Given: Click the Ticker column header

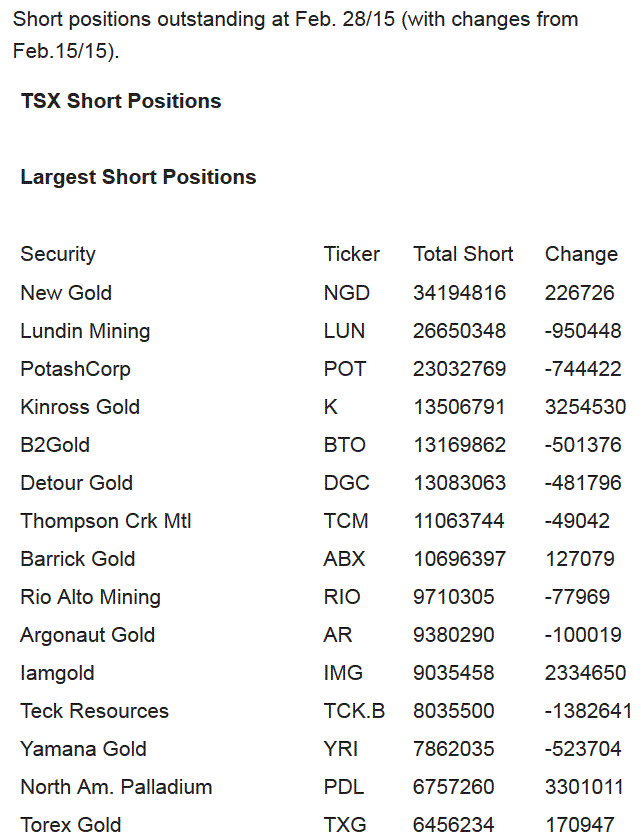Looking at the screenshot, I should point(352,254).
